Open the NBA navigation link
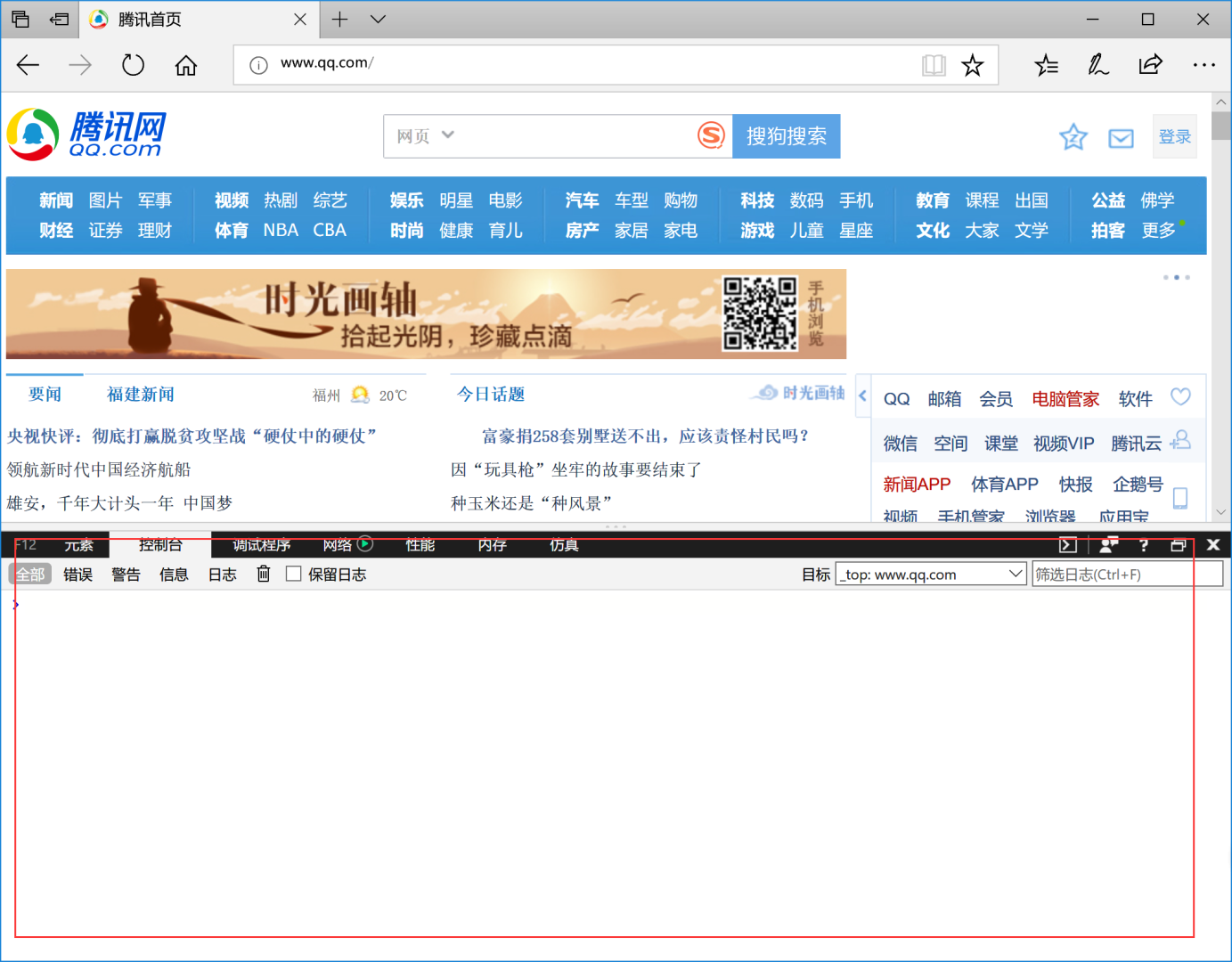This screenshot has height=962, width=1232. tap(281, 230)
